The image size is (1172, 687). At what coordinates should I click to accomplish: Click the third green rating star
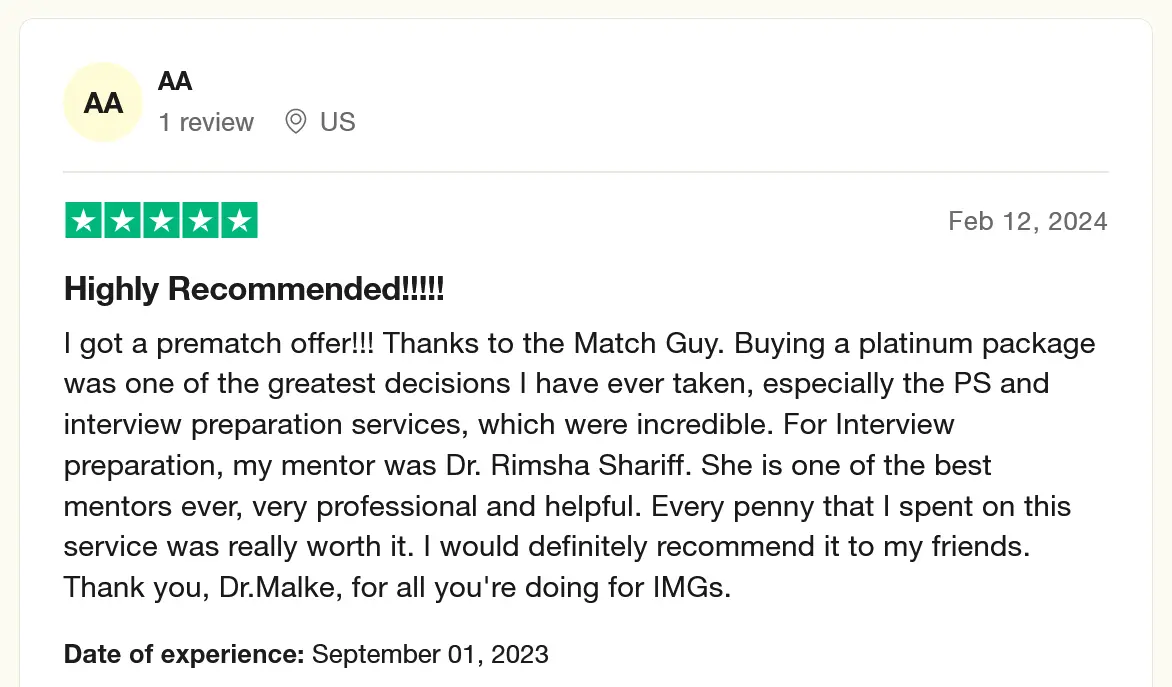click(x=161, y=221)
